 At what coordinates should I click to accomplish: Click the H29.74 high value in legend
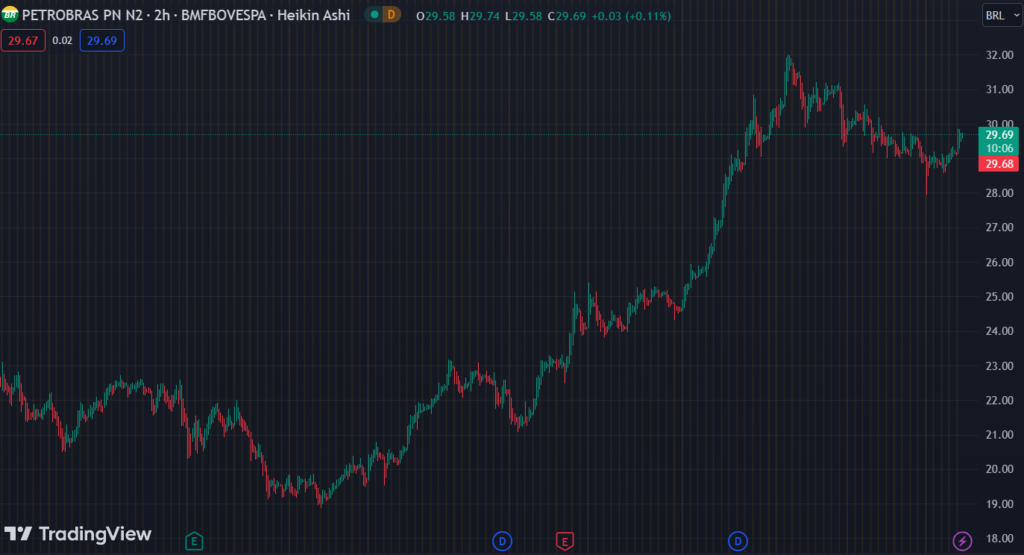coord(480,16)
